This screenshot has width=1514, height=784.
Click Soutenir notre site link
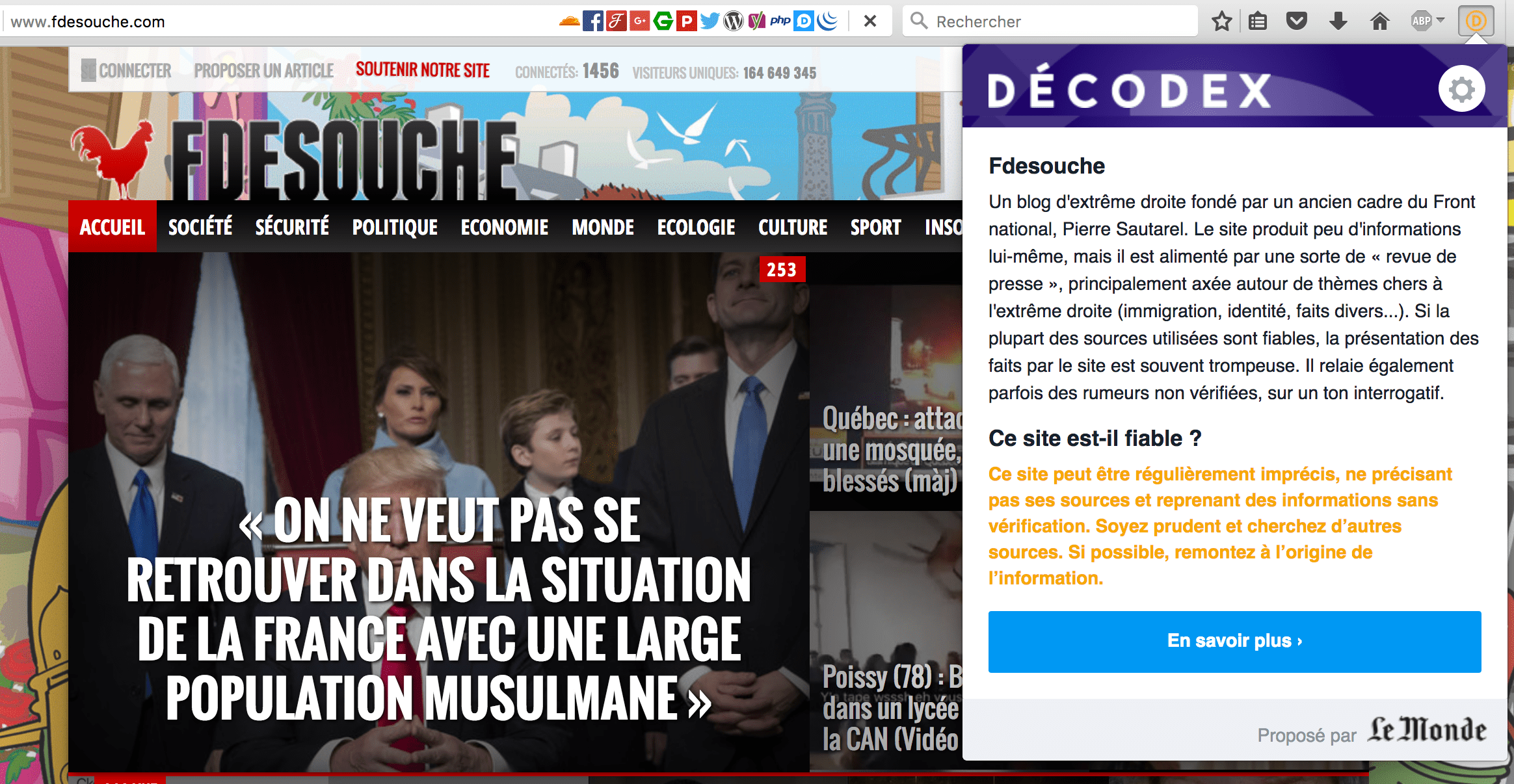click(422, 70)
